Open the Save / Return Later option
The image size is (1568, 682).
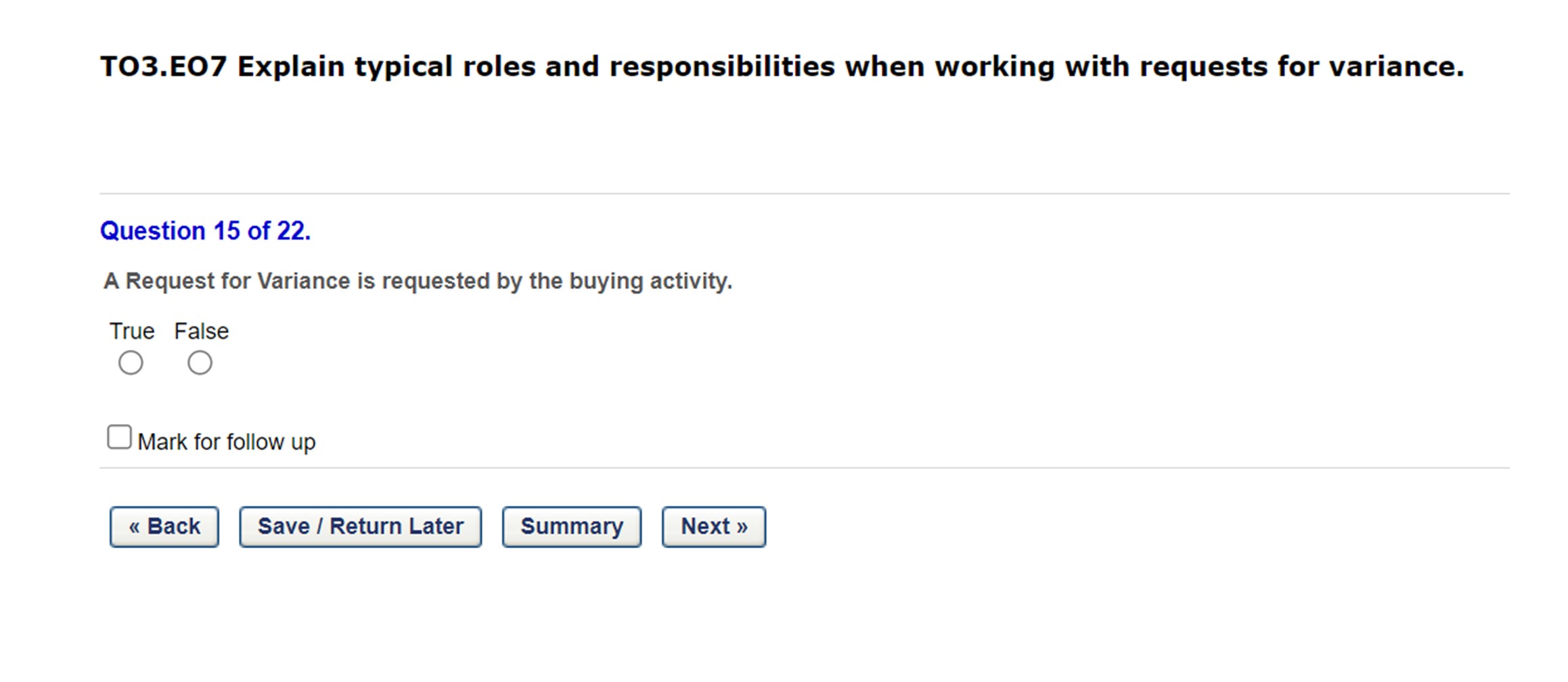(360, 526)
